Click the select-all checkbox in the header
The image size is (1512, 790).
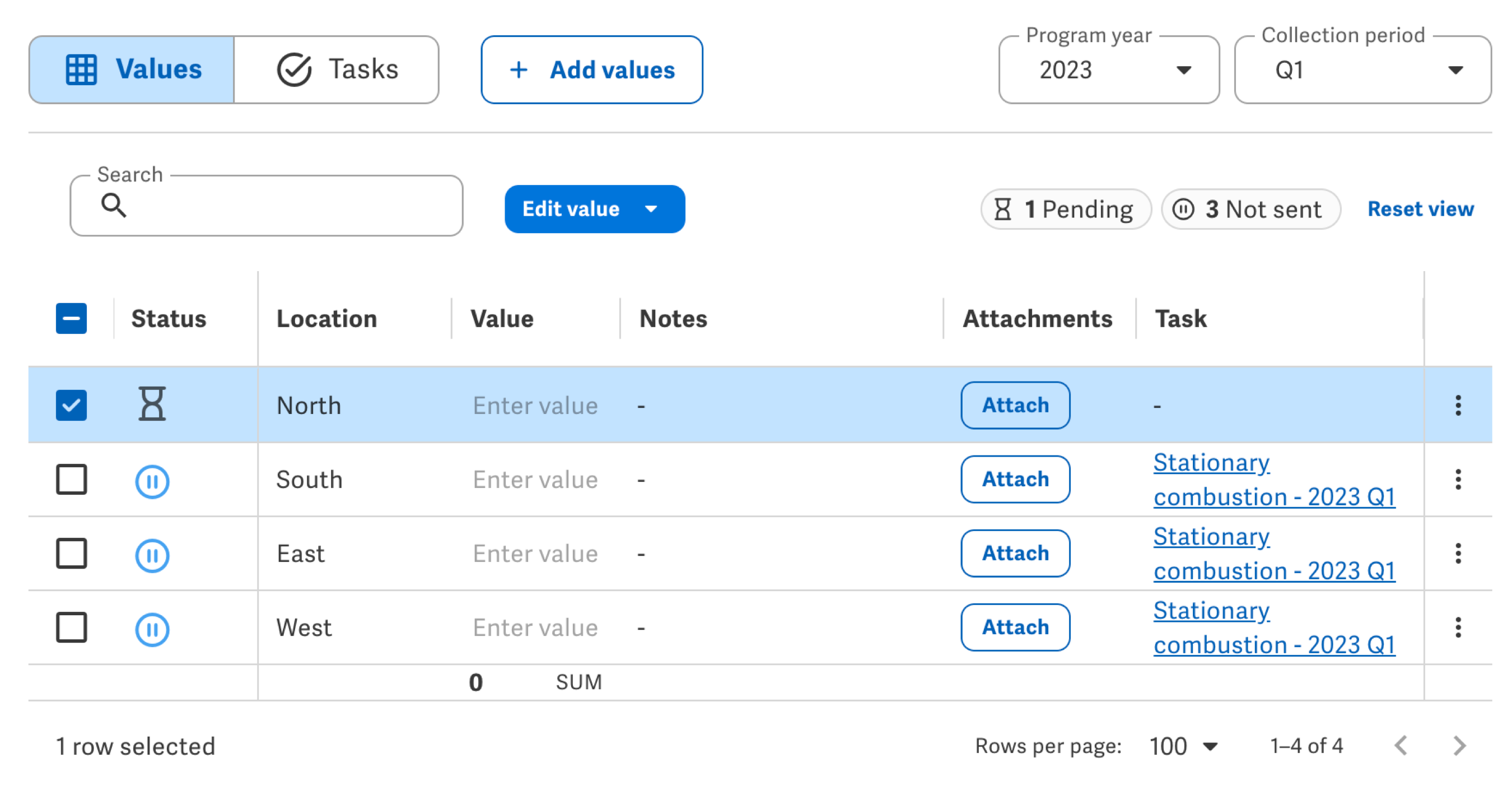pos(71,318)
